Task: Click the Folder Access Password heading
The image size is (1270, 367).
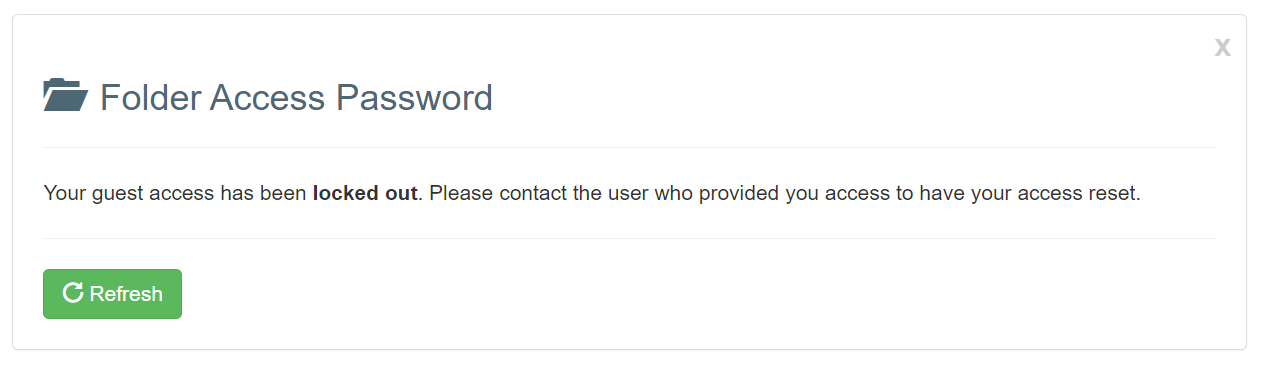Action: click(x=296, y=97)
